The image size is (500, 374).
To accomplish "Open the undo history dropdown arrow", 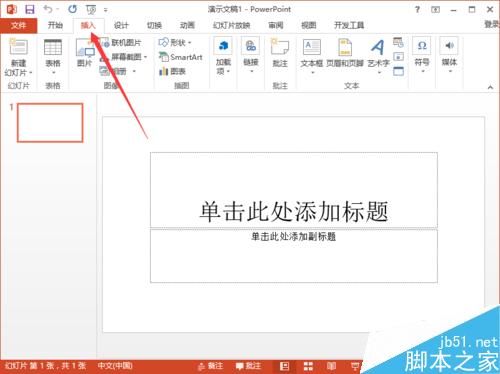I will 58,9.
